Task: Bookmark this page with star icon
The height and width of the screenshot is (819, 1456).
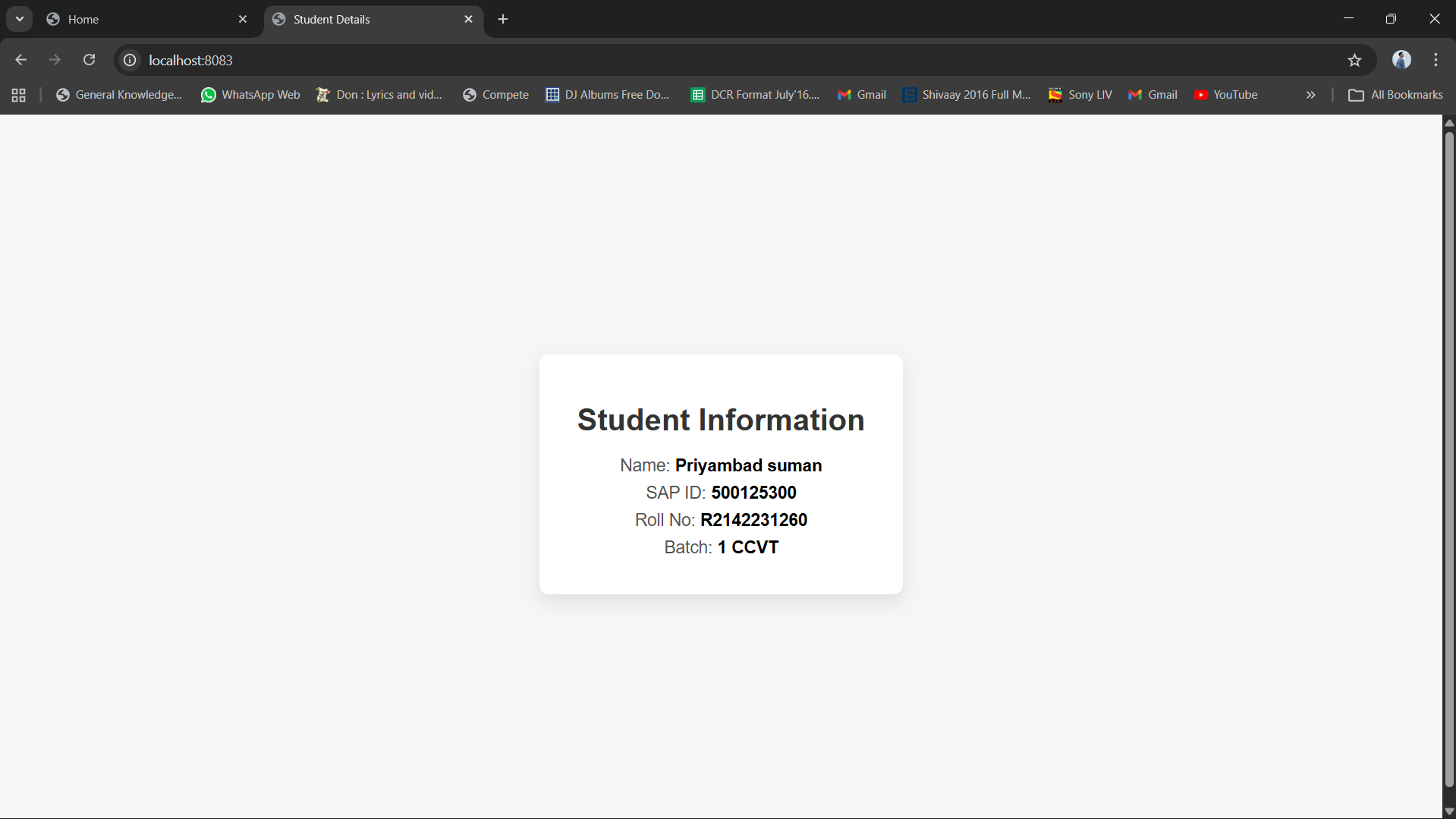Action: tap(1354, 60)
